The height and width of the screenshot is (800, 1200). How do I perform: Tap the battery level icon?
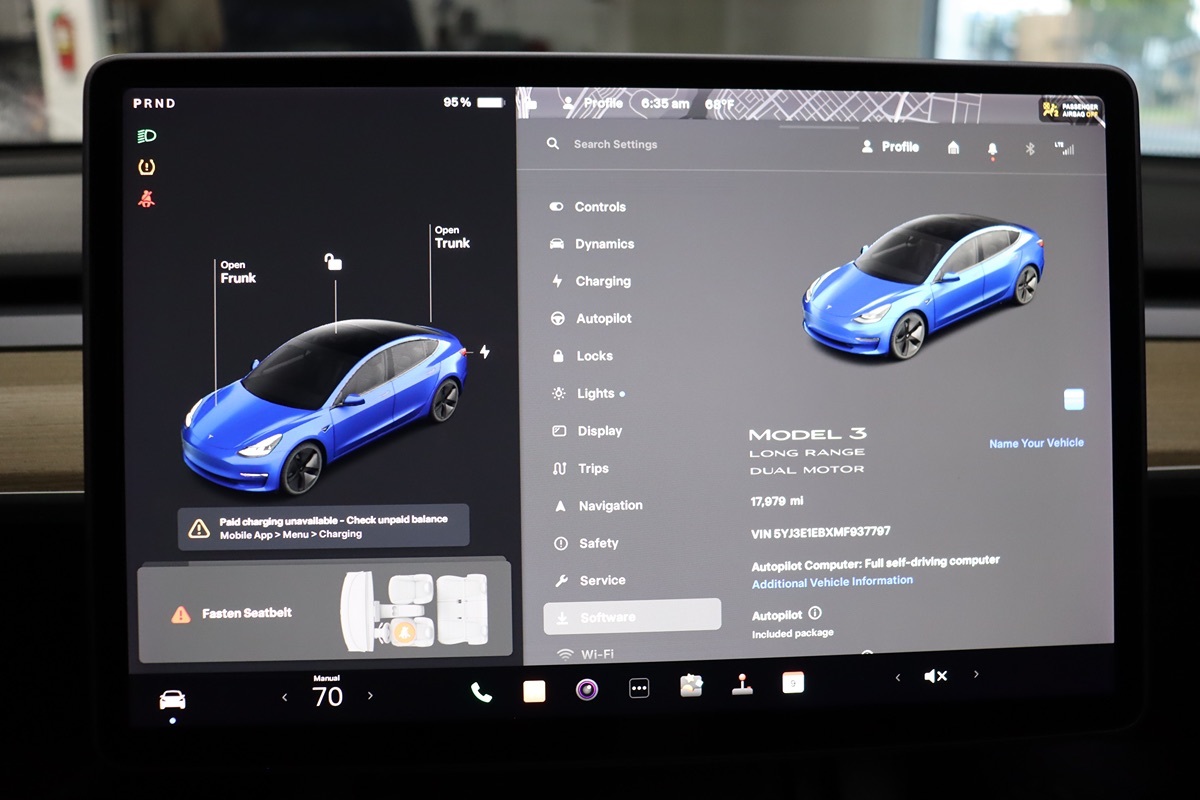[x=491, y=102]
